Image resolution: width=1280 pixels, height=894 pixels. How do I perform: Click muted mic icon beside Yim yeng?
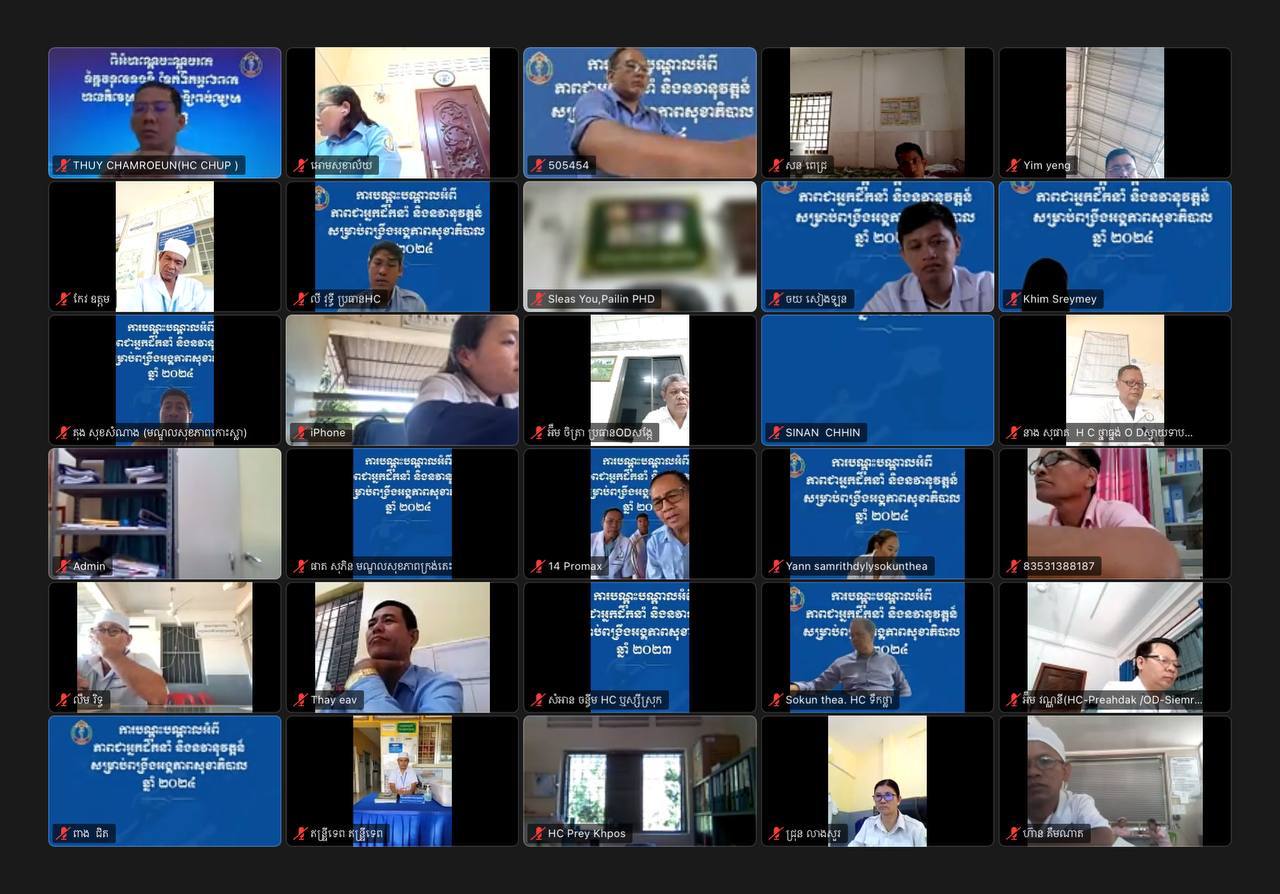click(x=1013, y=166)
